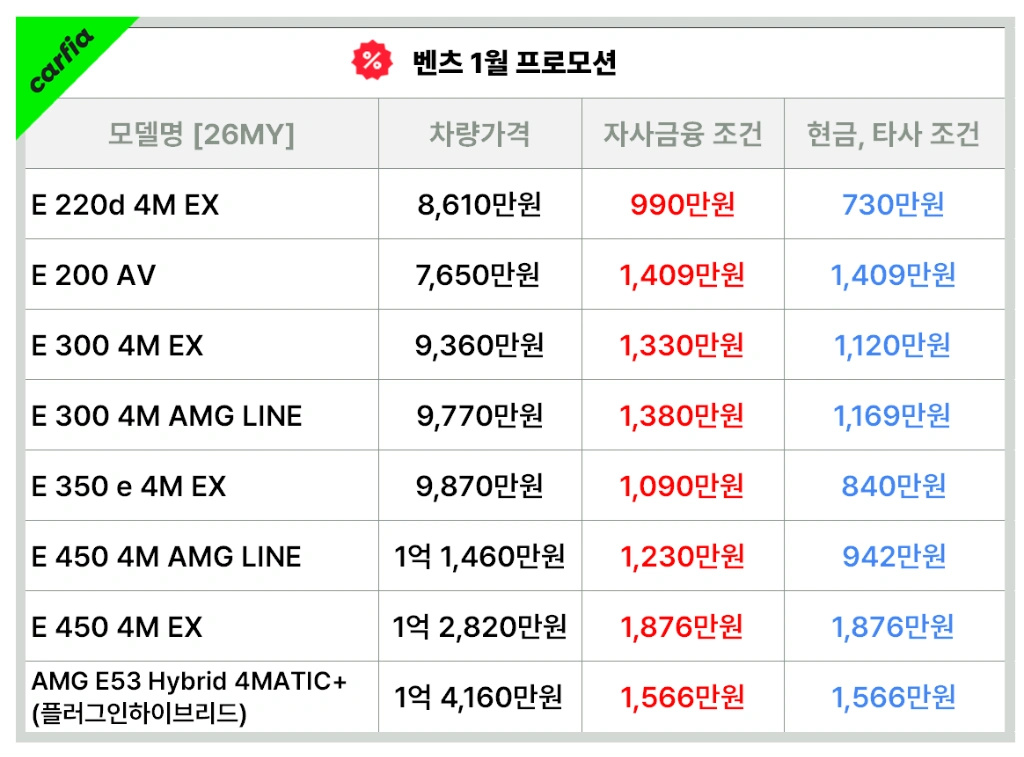Click the red 1,876만원 value
Screen dimensions: 1024x757
point(682,628)
